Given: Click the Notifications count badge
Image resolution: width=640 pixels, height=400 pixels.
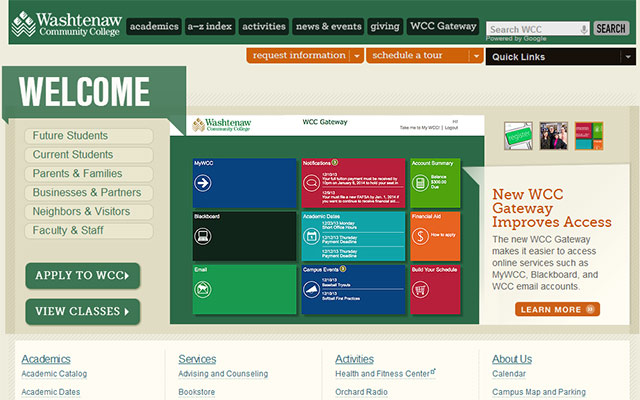Looking at the screenshot, I should pyautogui.click(x=335, y=162).
